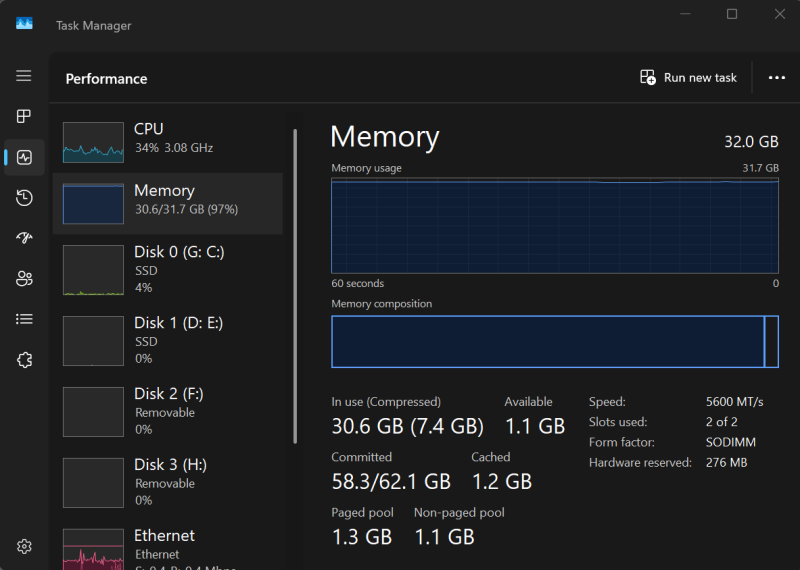Select CPU in the resource list
The width and height of the screenshot is (800, 570).
click(168, 142)
